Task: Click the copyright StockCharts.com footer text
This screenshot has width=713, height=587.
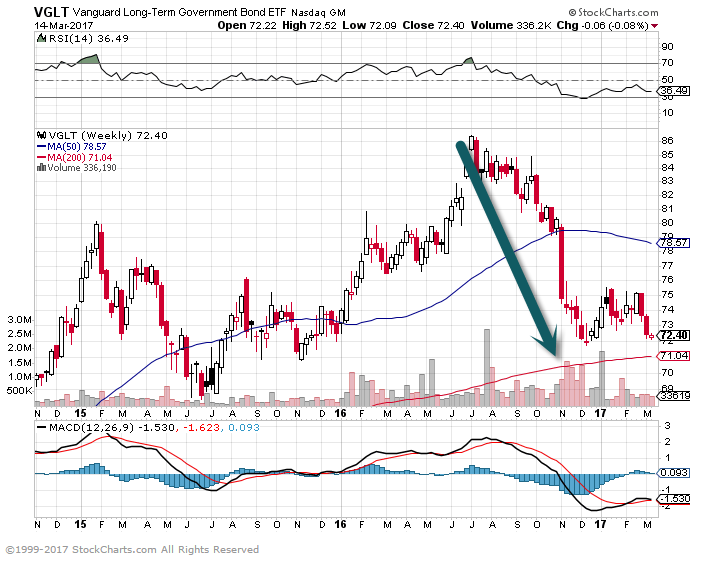Action: pyautogui.click(x=132, y=550)
